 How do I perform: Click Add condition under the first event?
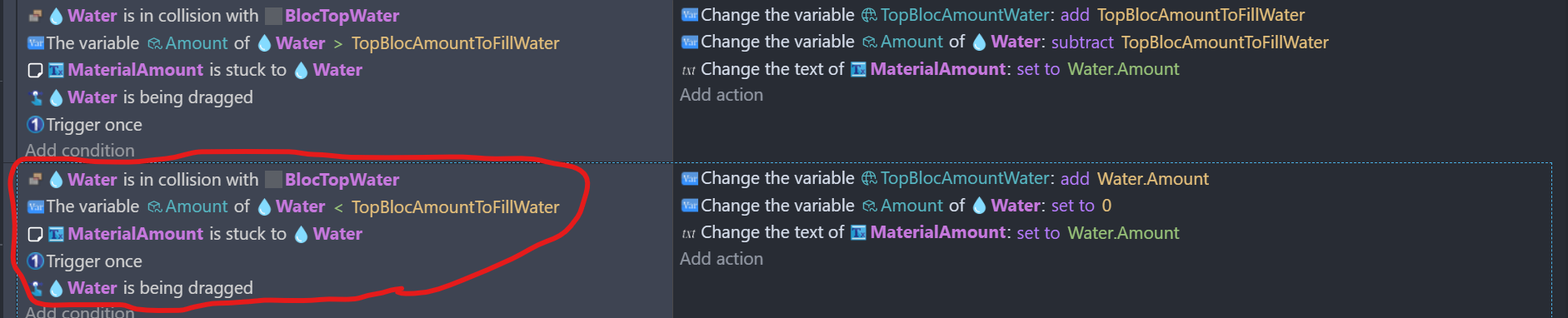(x=80, y=151)
